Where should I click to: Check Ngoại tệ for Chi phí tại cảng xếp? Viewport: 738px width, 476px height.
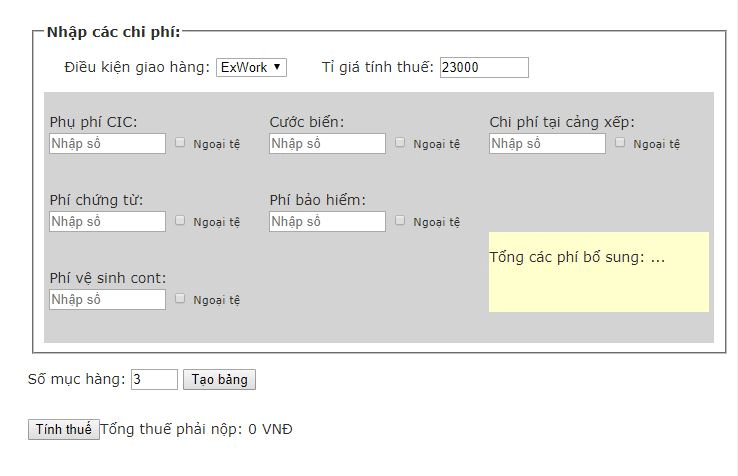click(x=621, y=143)
